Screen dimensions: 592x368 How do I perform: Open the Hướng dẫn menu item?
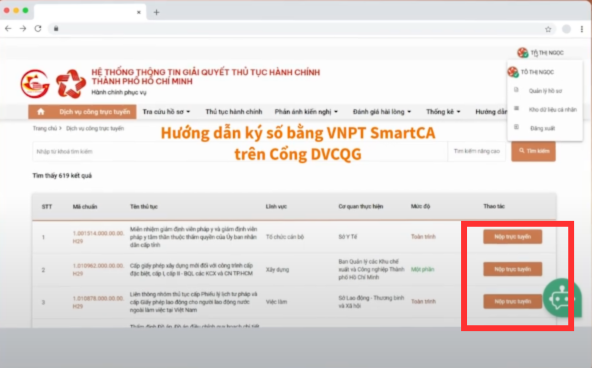491,112
